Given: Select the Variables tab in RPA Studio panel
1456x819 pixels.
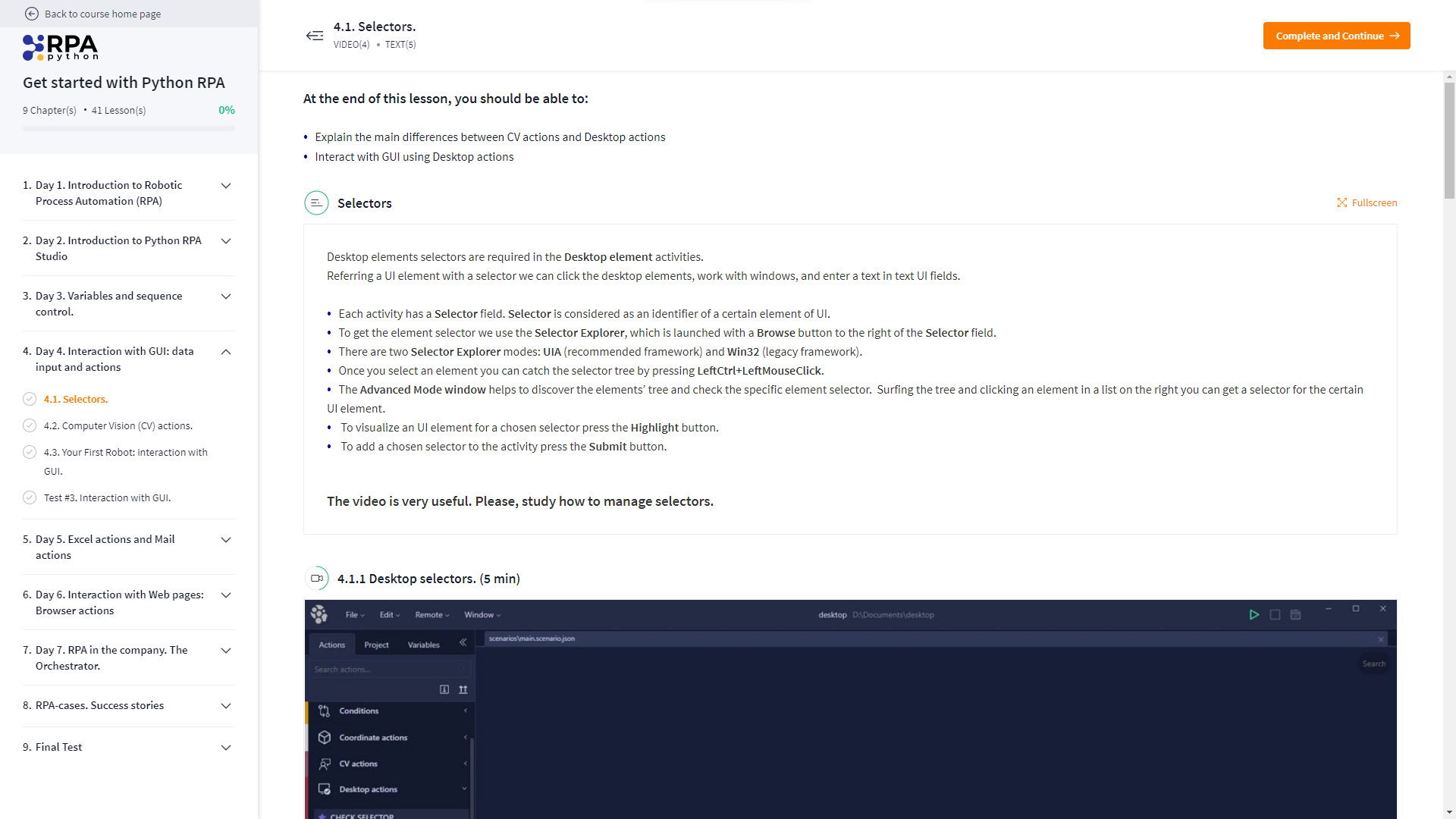Looking at the screenshot, I should [x=423, y=644].
